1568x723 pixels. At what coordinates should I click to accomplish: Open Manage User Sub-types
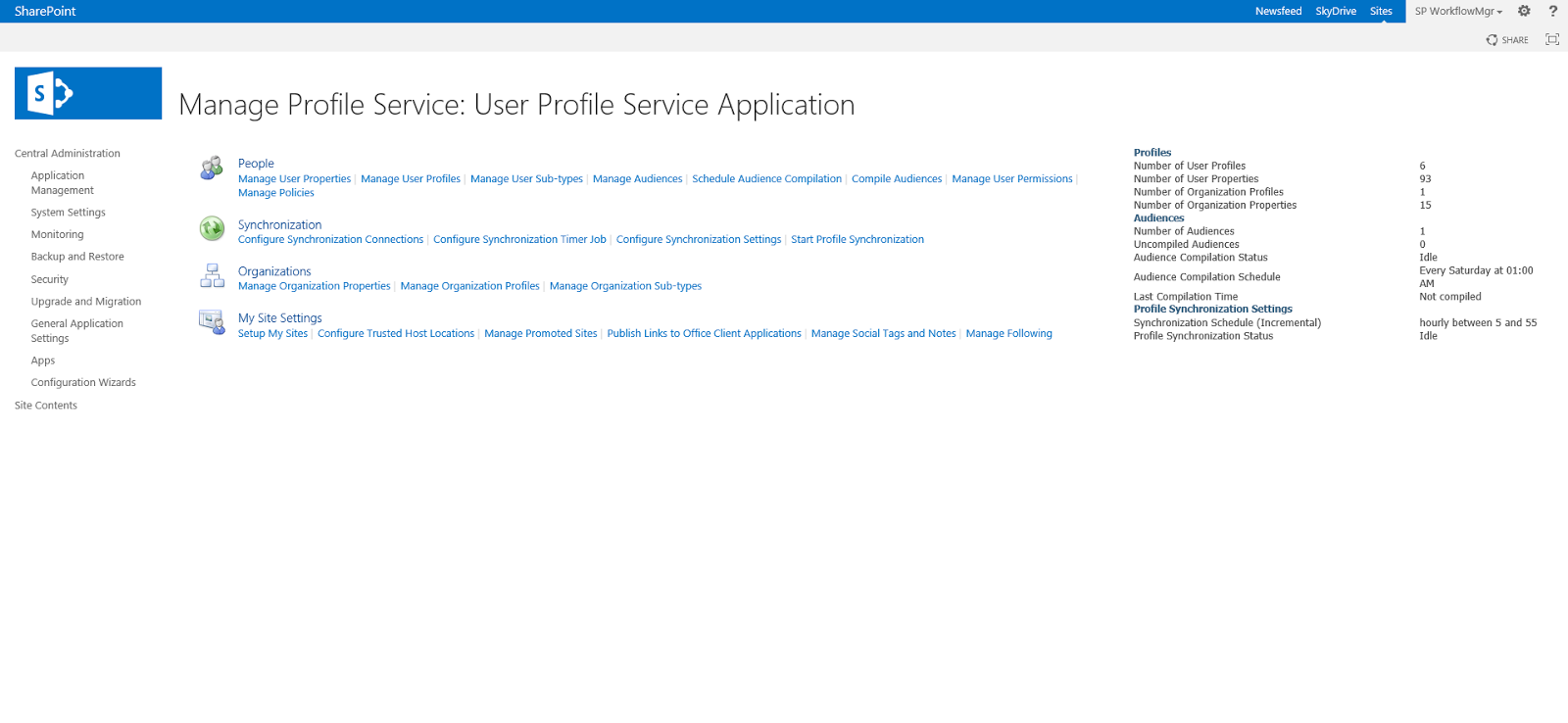526,179
